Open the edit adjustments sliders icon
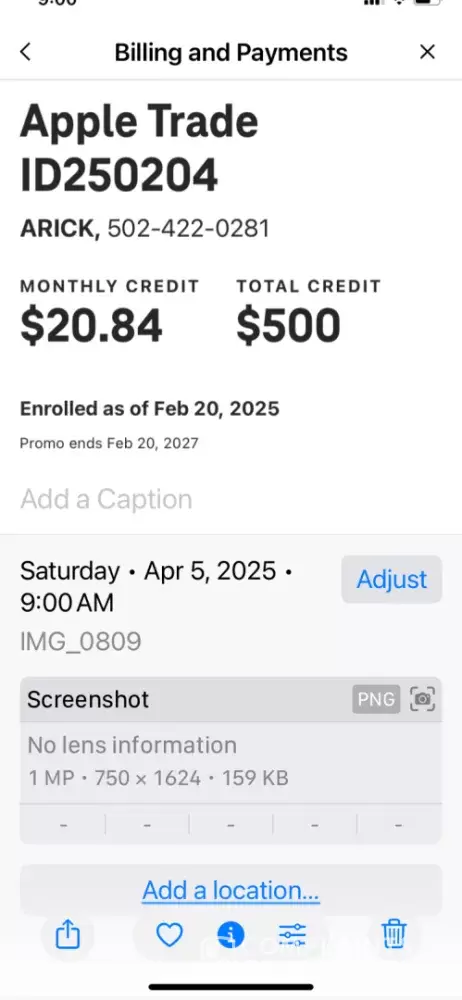Screen dimensions: 462x1000 click(x=292, y=936)
